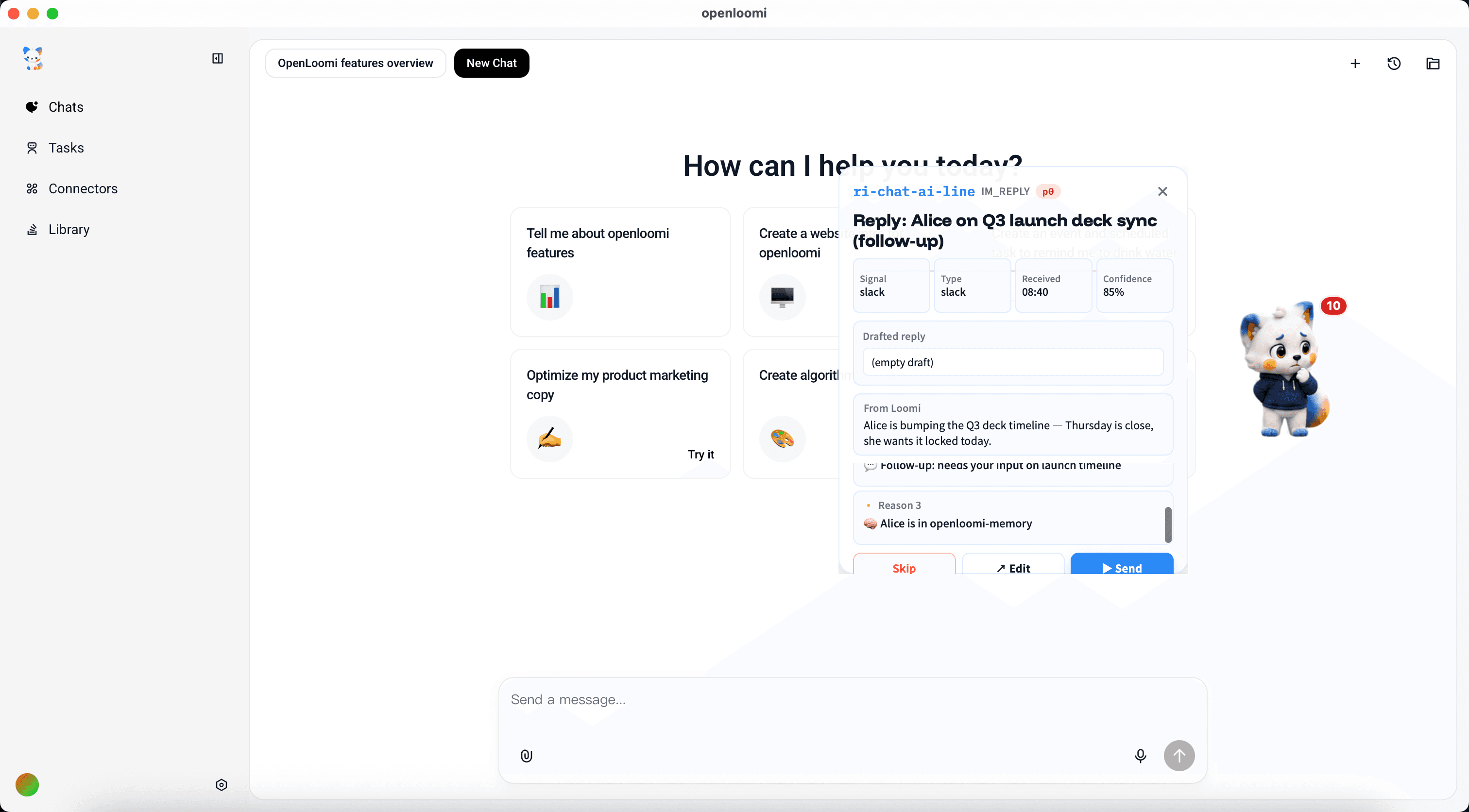Edit the drafted reply

click(1013, 564)
